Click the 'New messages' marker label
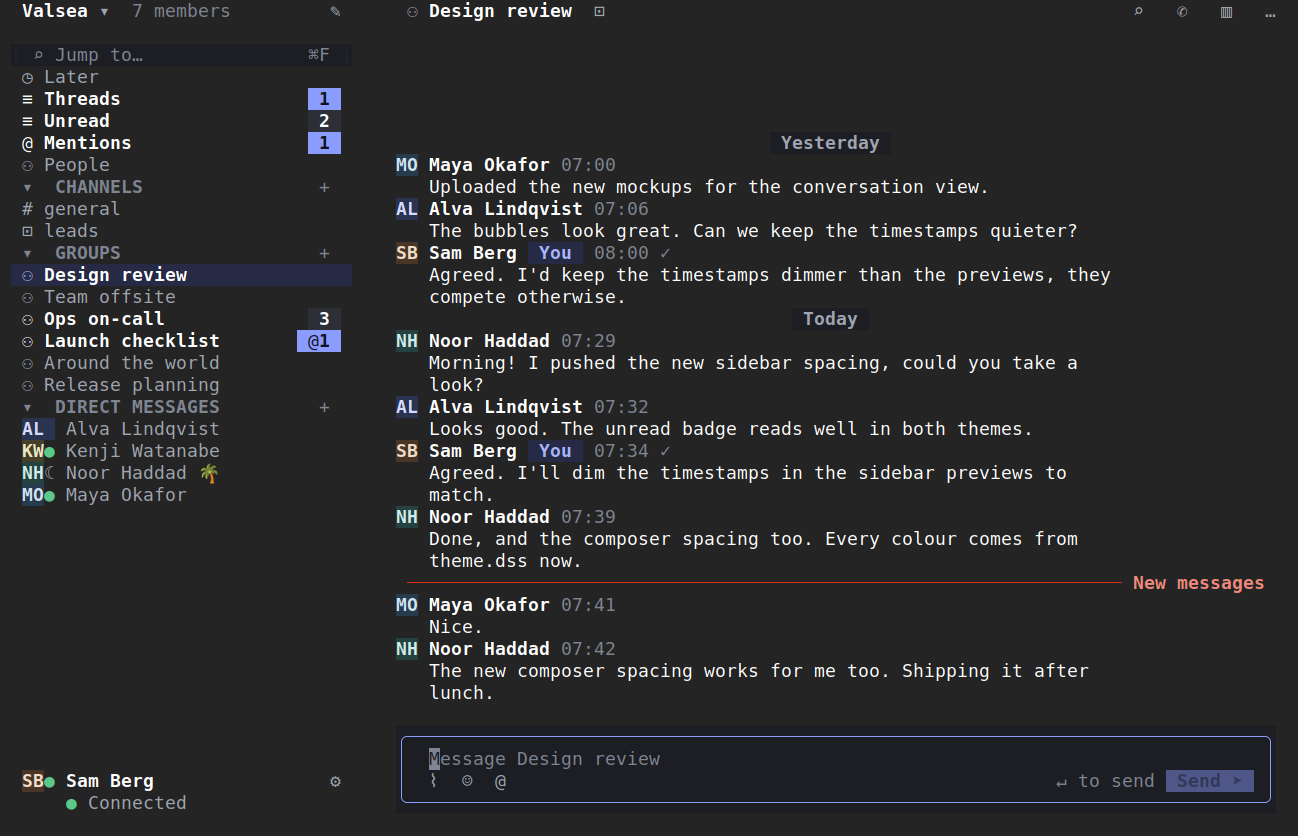Viewport: 1298px width, 836px height. click(x=1199, y=583)
